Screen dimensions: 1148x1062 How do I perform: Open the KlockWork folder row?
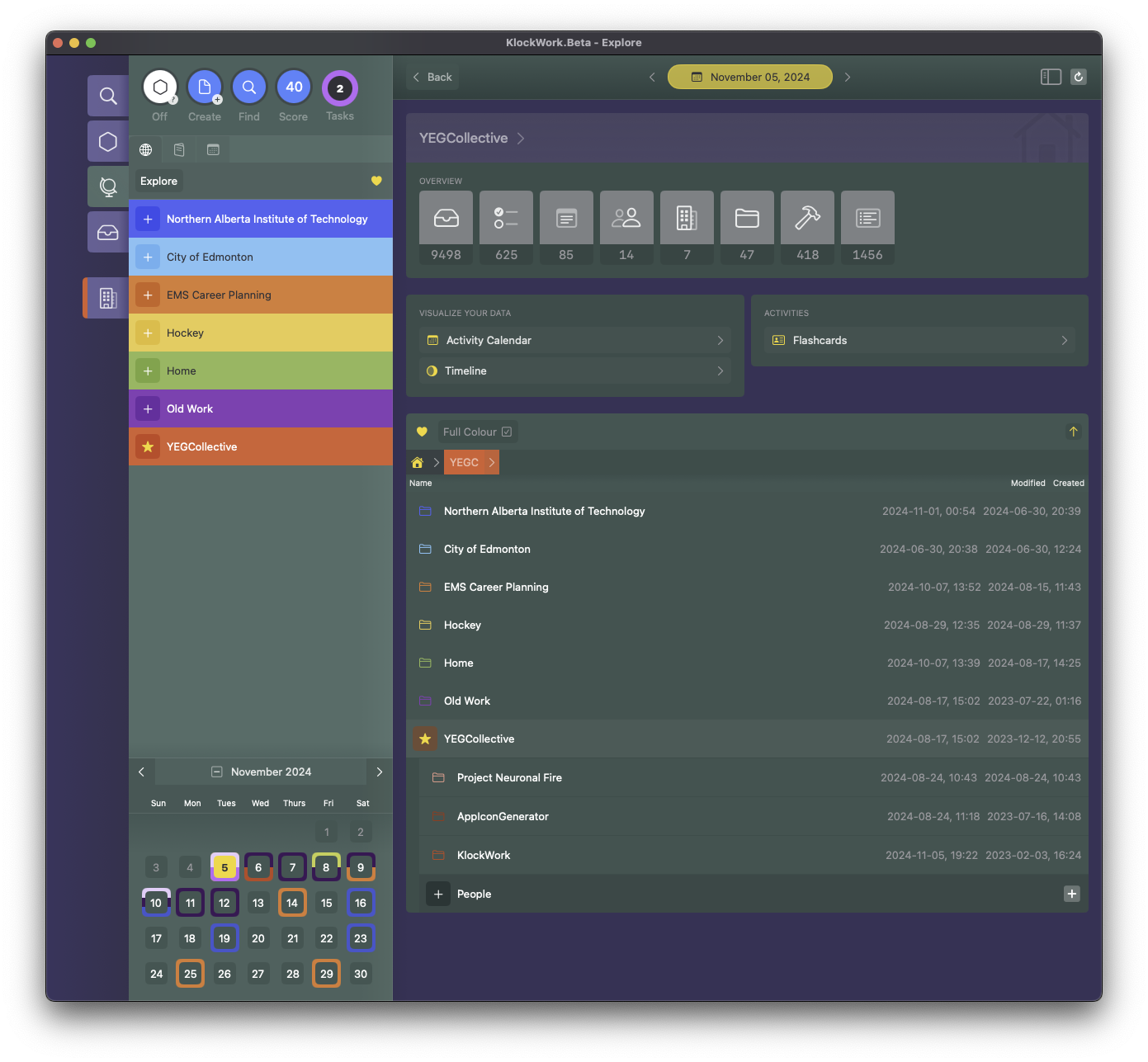point(754,855)
